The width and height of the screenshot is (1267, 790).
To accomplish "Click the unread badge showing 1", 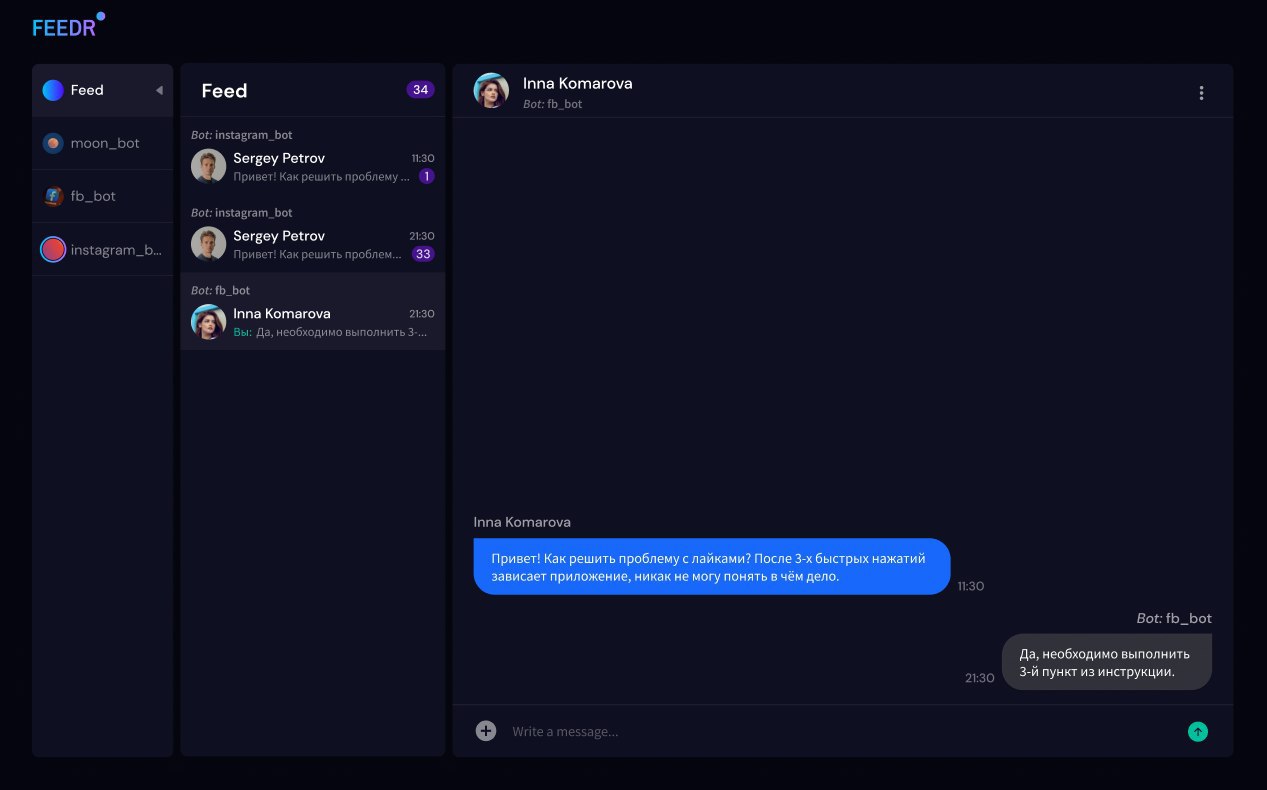I will tap(426, 176).
